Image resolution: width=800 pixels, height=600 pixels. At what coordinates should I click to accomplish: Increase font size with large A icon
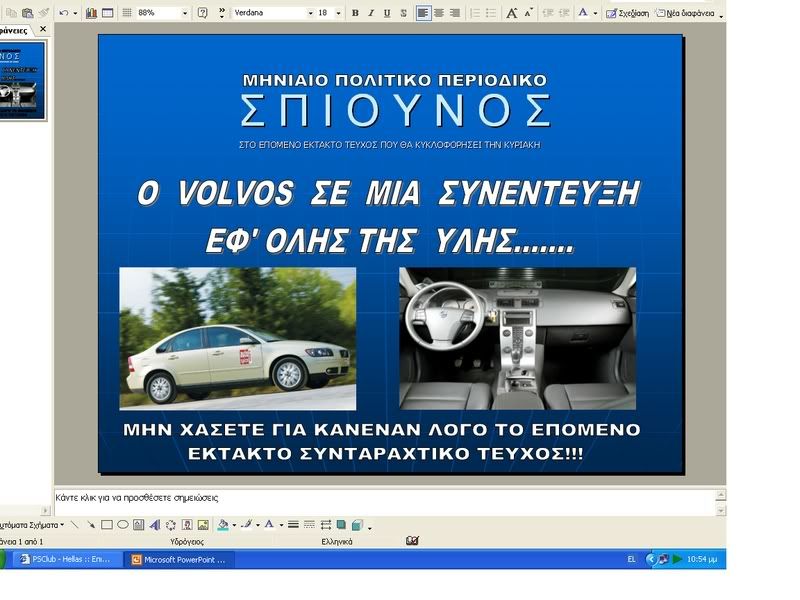click(x=511, y=13)
